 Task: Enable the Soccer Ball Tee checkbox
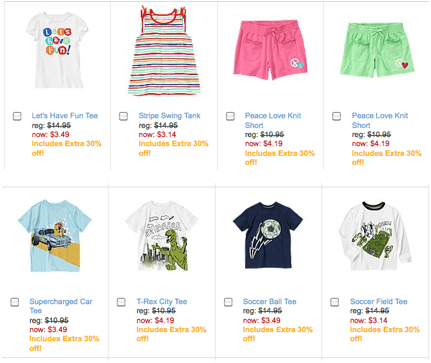pyautogui.click(x=228, y=302)
